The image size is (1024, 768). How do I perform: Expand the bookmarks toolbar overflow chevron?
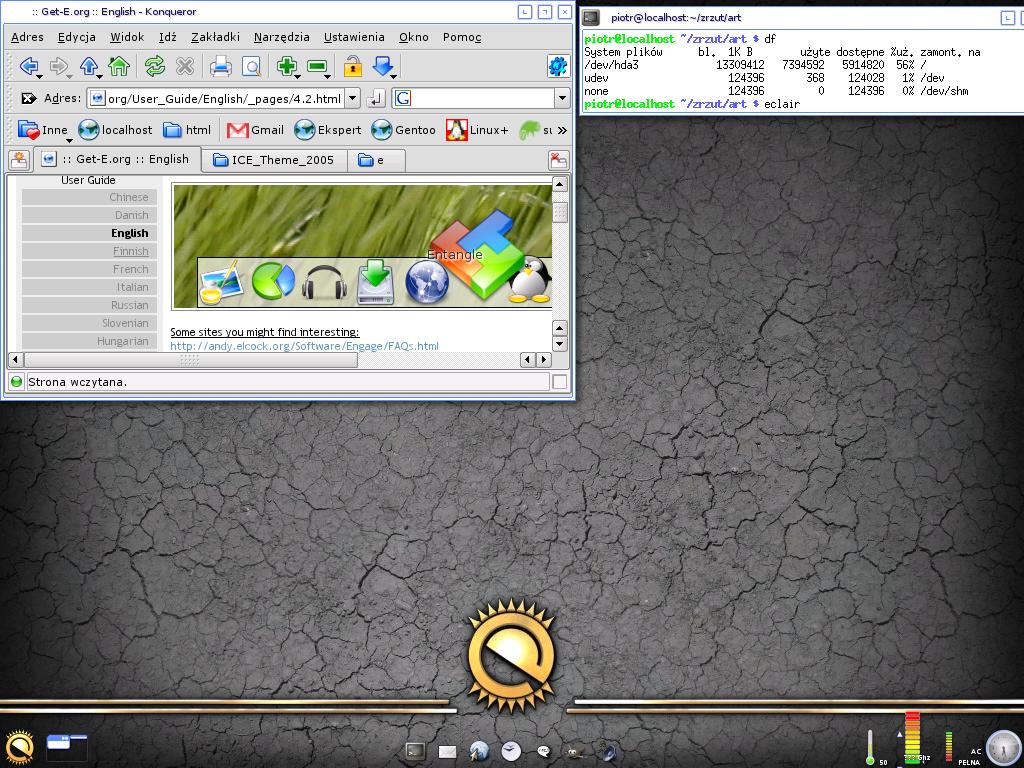pyautogui.click(x=562, y=130)
